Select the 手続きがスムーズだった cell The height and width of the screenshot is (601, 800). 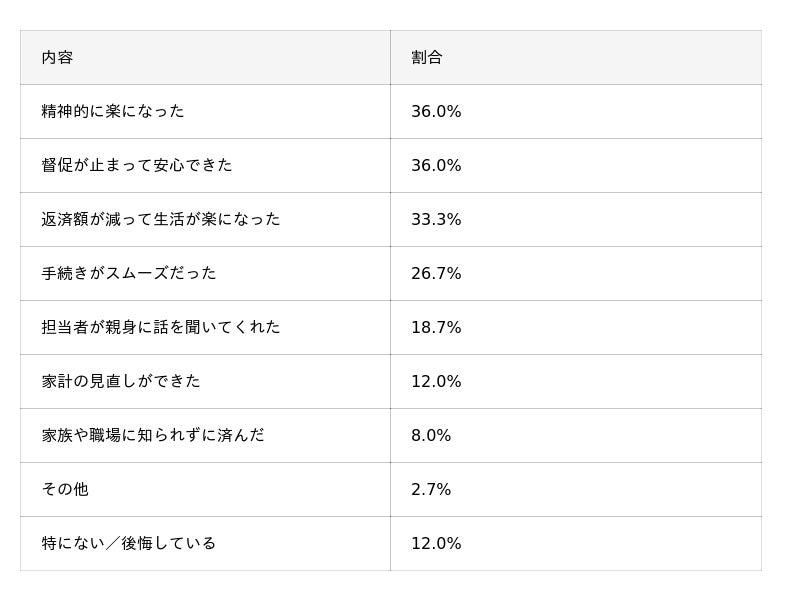pyautogui.click(x=129, y=274)
